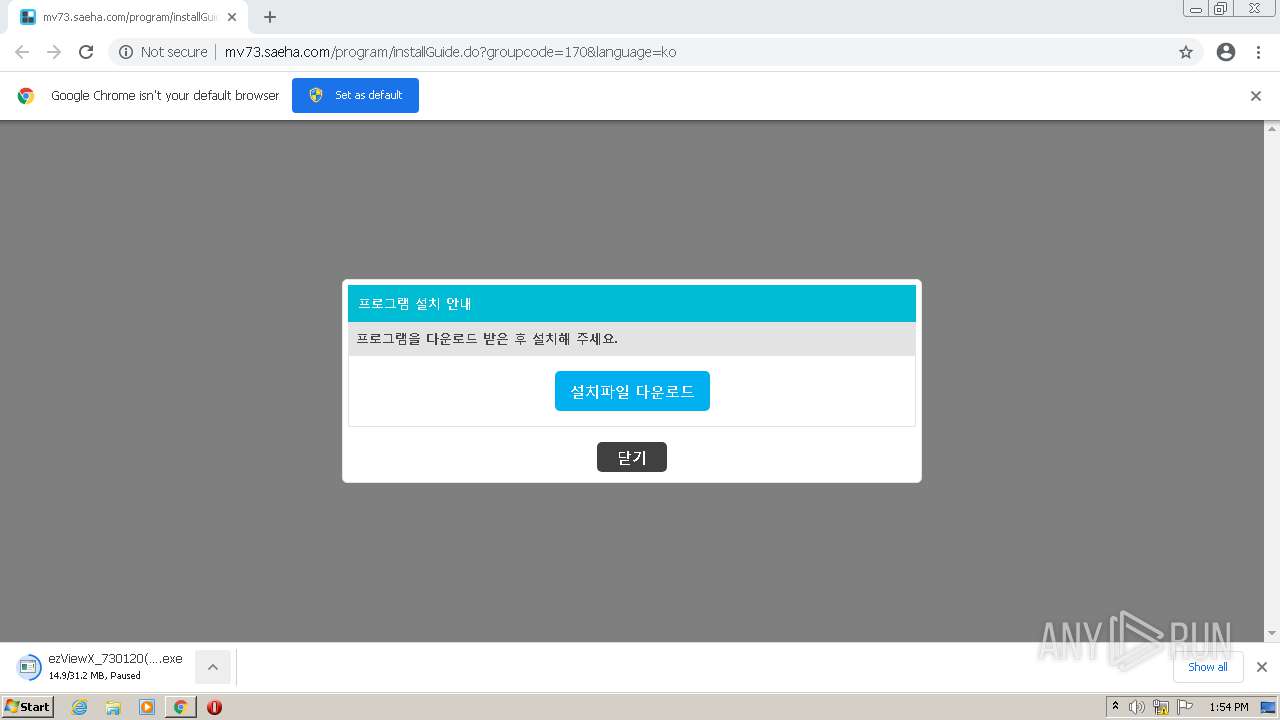Viewport: 1280px width, 720px height.
Task: Click the browser forward arrow
Action: (x=54, y=52)
